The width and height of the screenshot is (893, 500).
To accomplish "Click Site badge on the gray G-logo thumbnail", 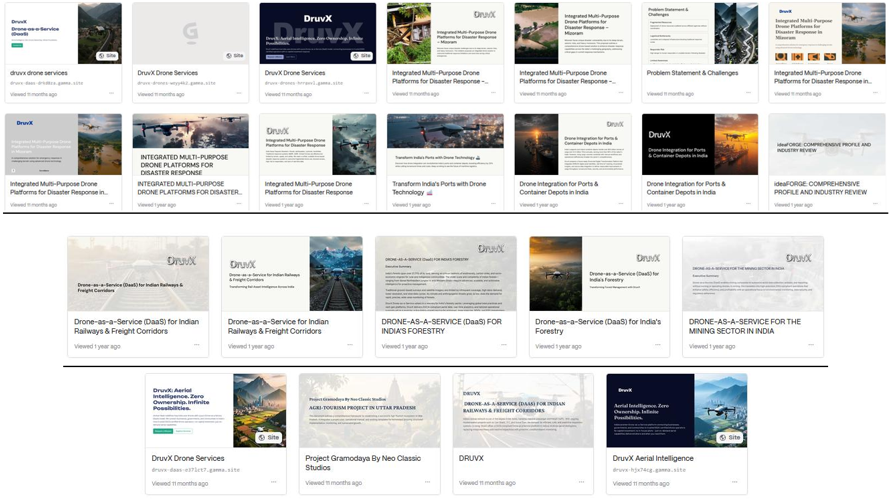I will tap(234, 56).
